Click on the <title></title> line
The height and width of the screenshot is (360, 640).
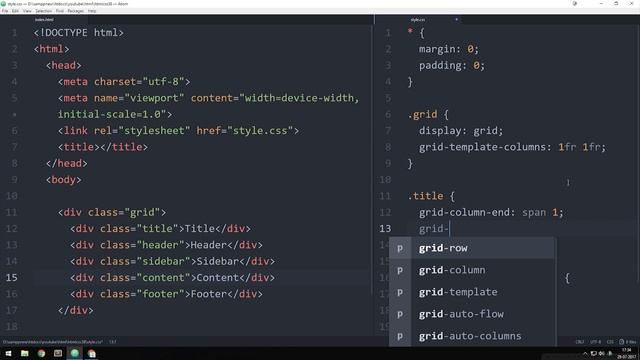tap(103, 147)
